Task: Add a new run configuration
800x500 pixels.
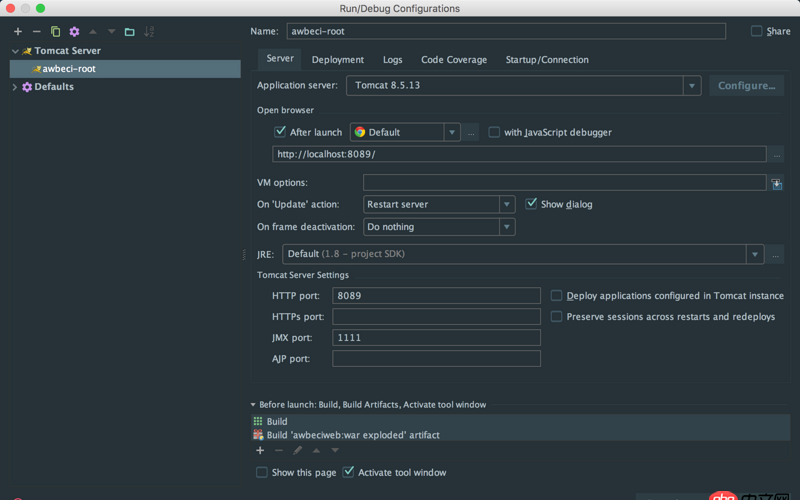Action: pos(18,32)
